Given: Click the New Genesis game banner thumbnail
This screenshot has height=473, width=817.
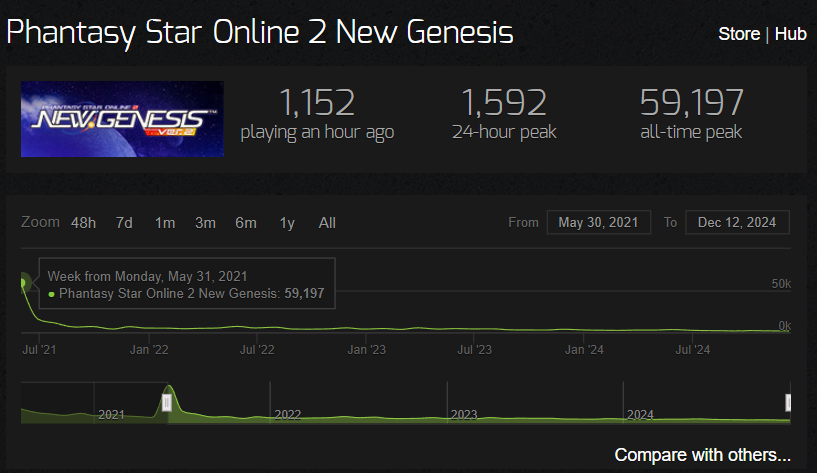Looking at the screenshot, I should coord(122,119).
